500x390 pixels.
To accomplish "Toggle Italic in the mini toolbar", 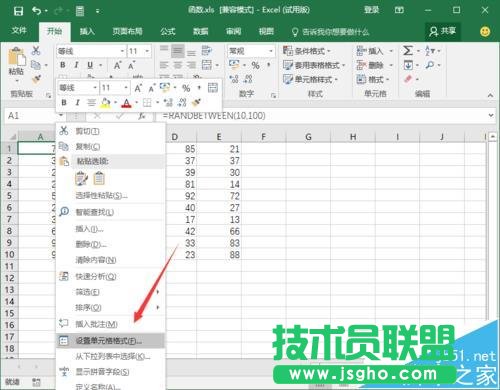I will point(77,103).
